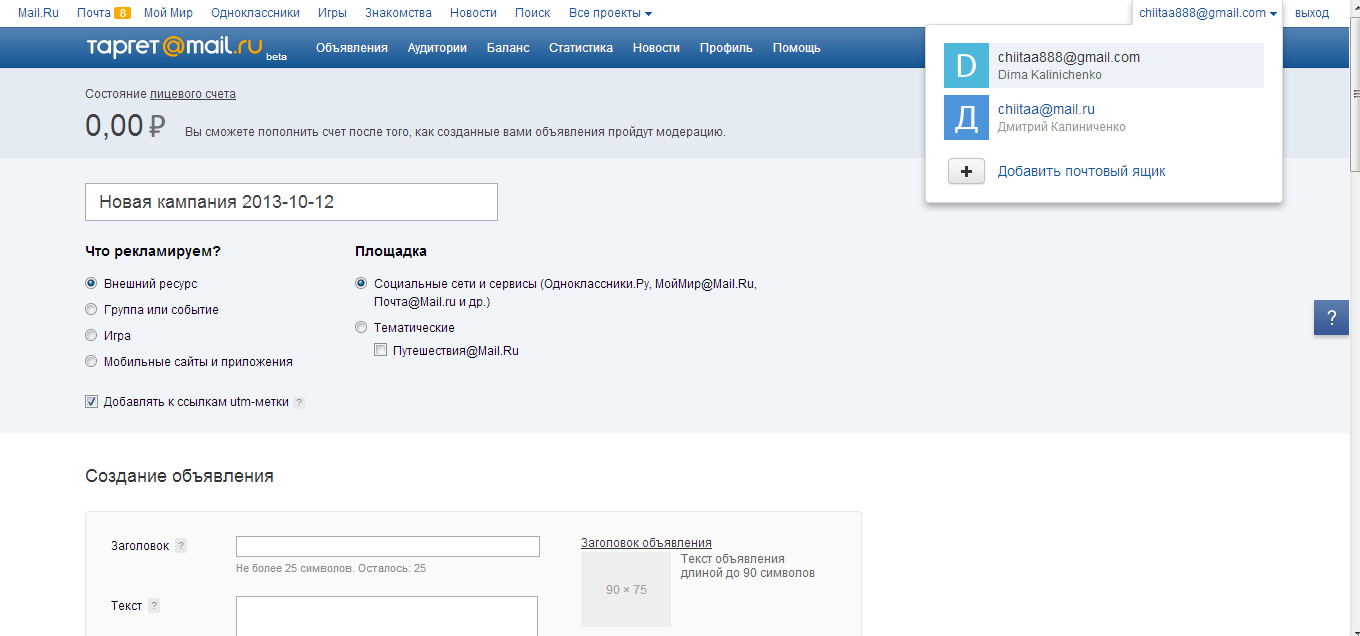
Task: Go to the Баланс page
Action: click(508, 48)
